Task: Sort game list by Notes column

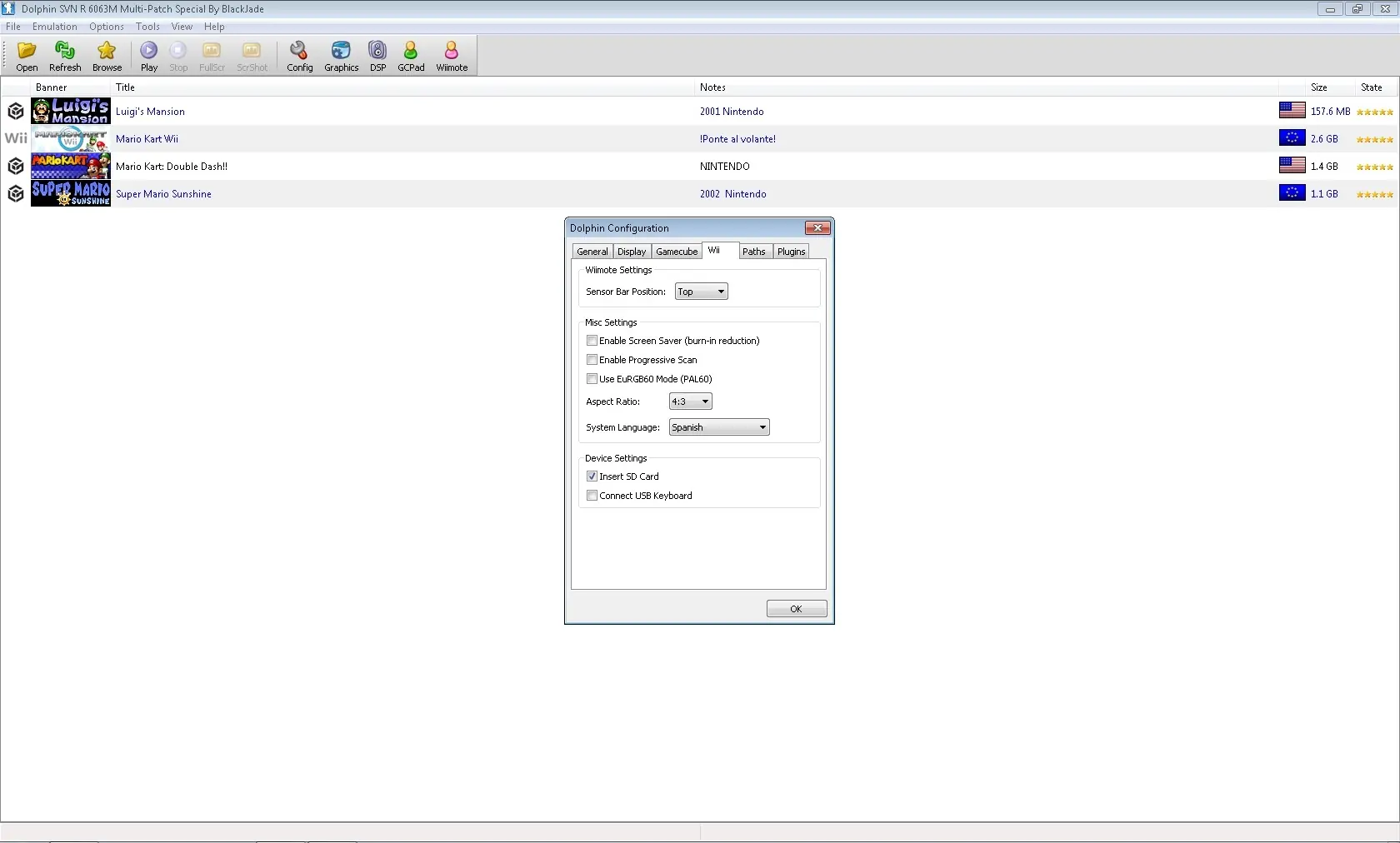Action: [x=987, y=87]
